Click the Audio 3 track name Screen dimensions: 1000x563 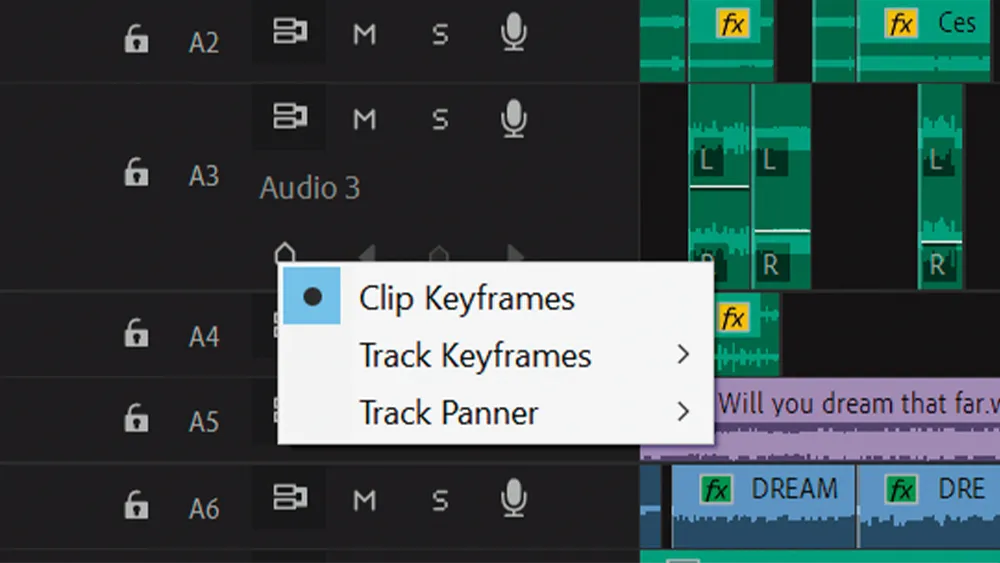(x=310, y=188)
